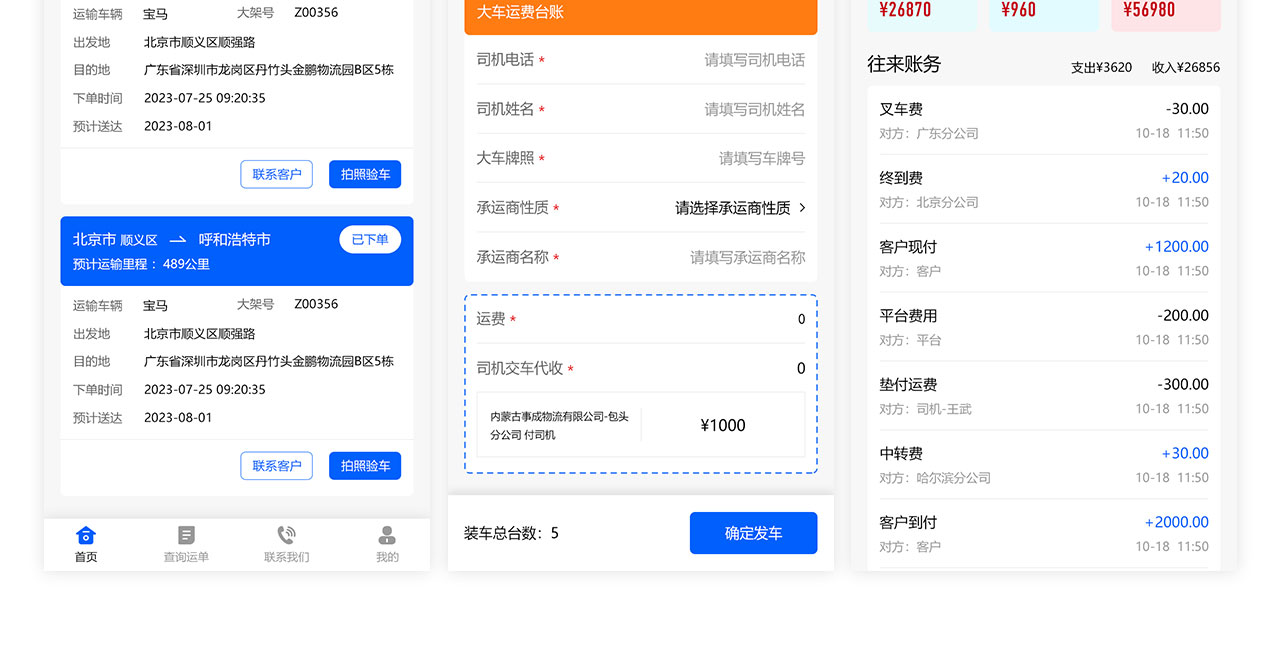Click the 已下单 status badge
Screen dimensions: 1280x645
click(370, 240)
